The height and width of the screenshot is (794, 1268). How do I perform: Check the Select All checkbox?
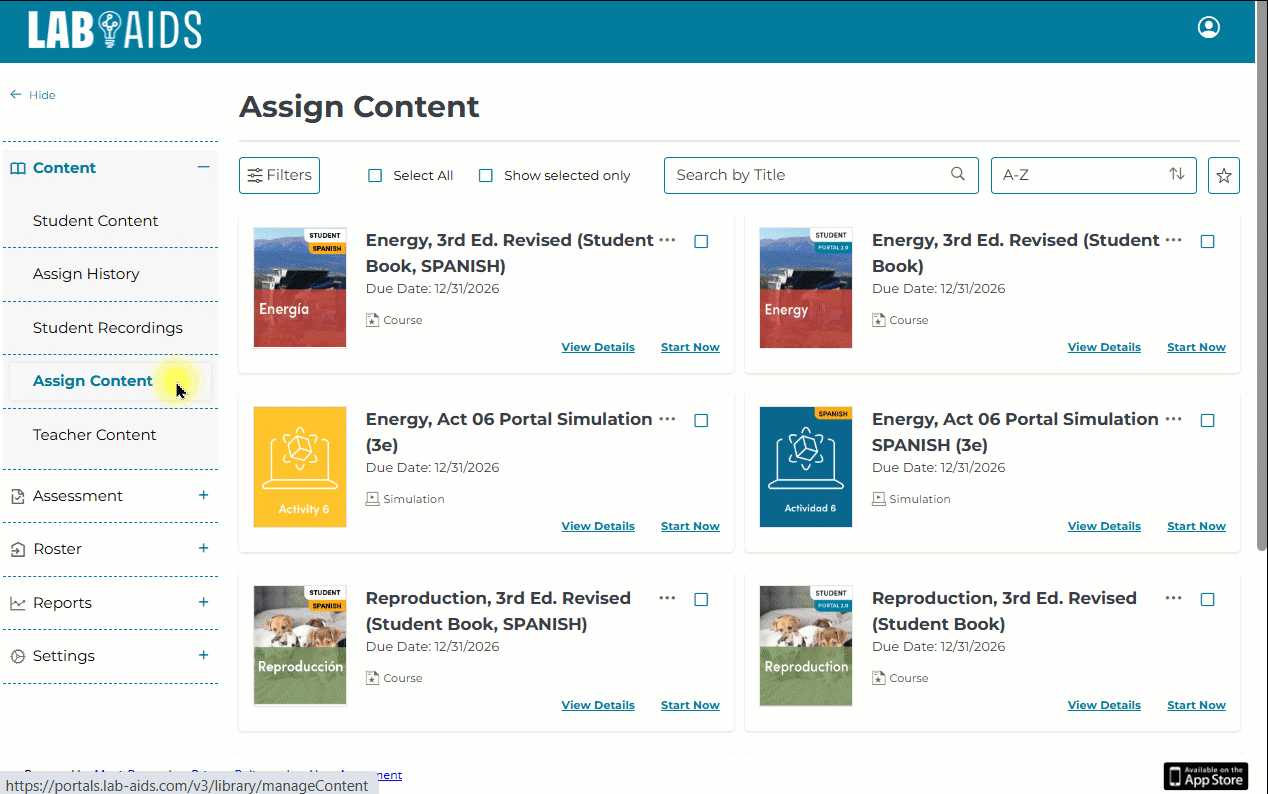[x=375, y=175]
